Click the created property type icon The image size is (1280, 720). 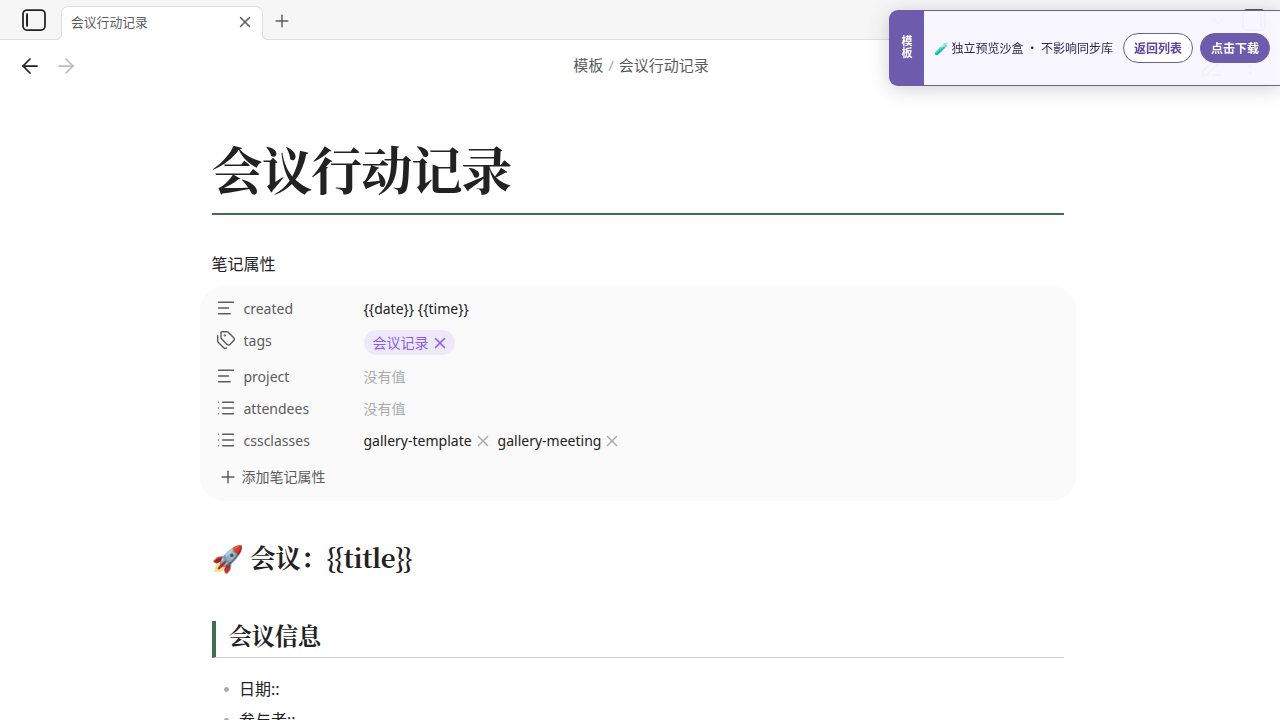coord(226,308)
